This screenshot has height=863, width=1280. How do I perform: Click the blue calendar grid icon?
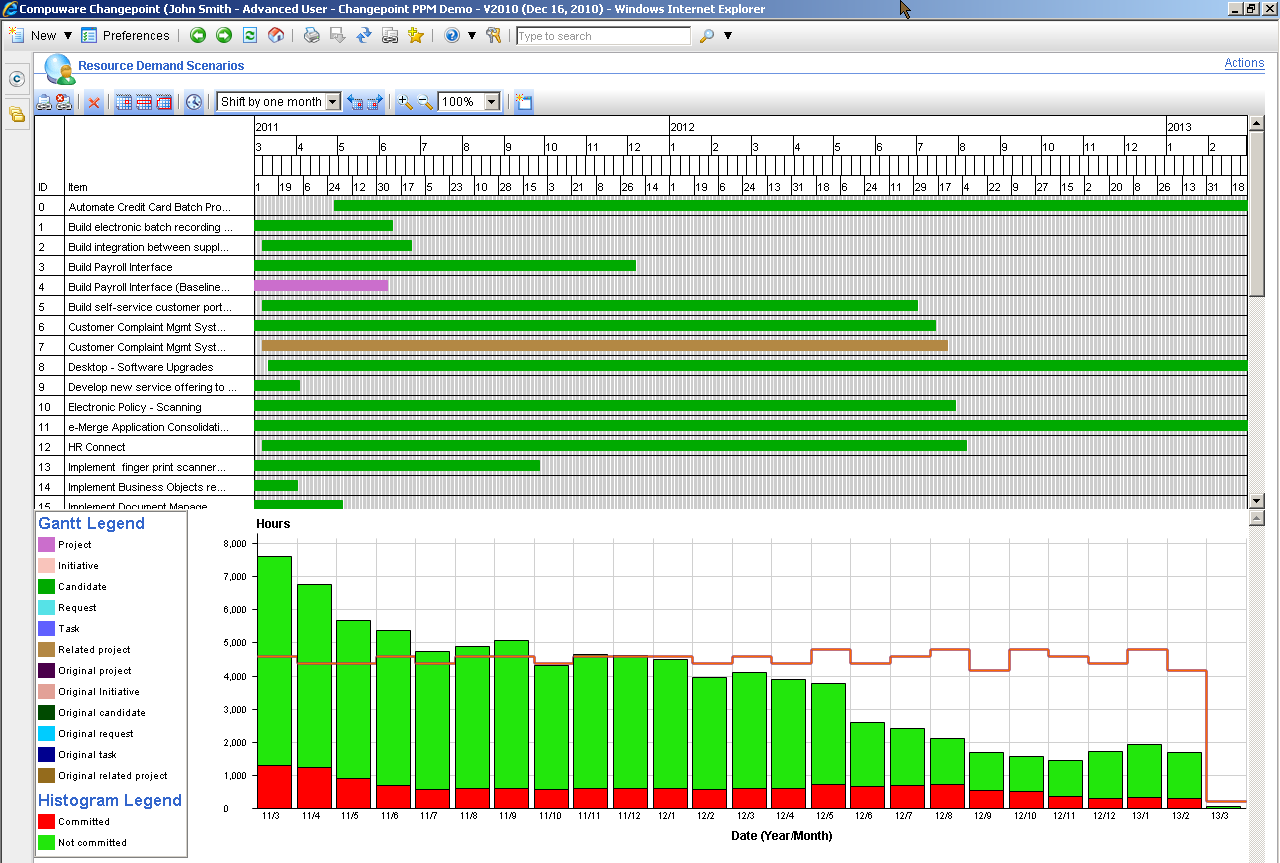click(124, 102)
